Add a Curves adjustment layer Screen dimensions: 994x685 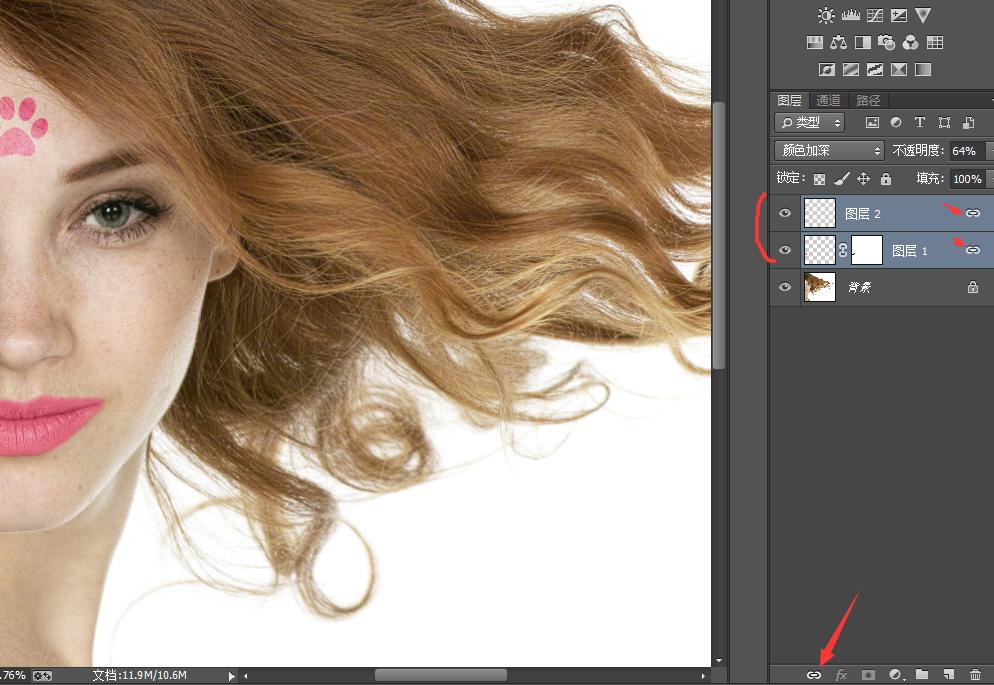pyautogui.click(x=875, y=15)
